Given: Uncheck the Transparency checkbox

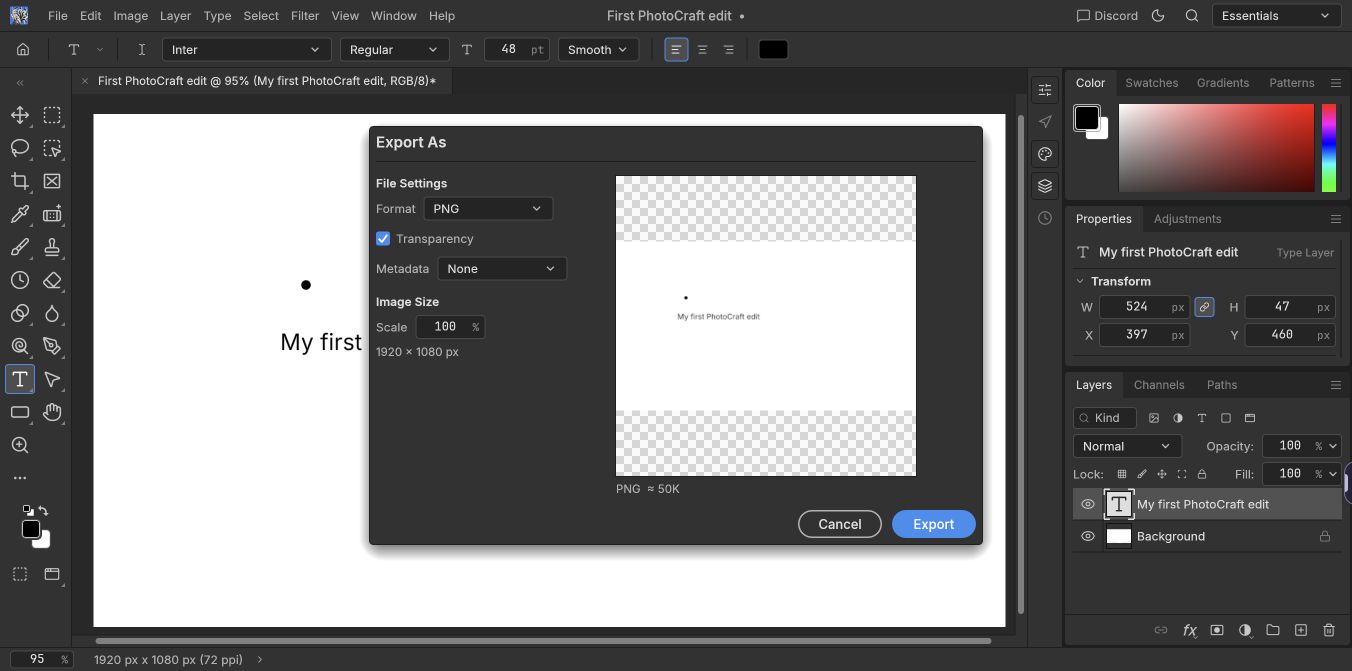Looking at the screenshot, I should pos(383,239).
